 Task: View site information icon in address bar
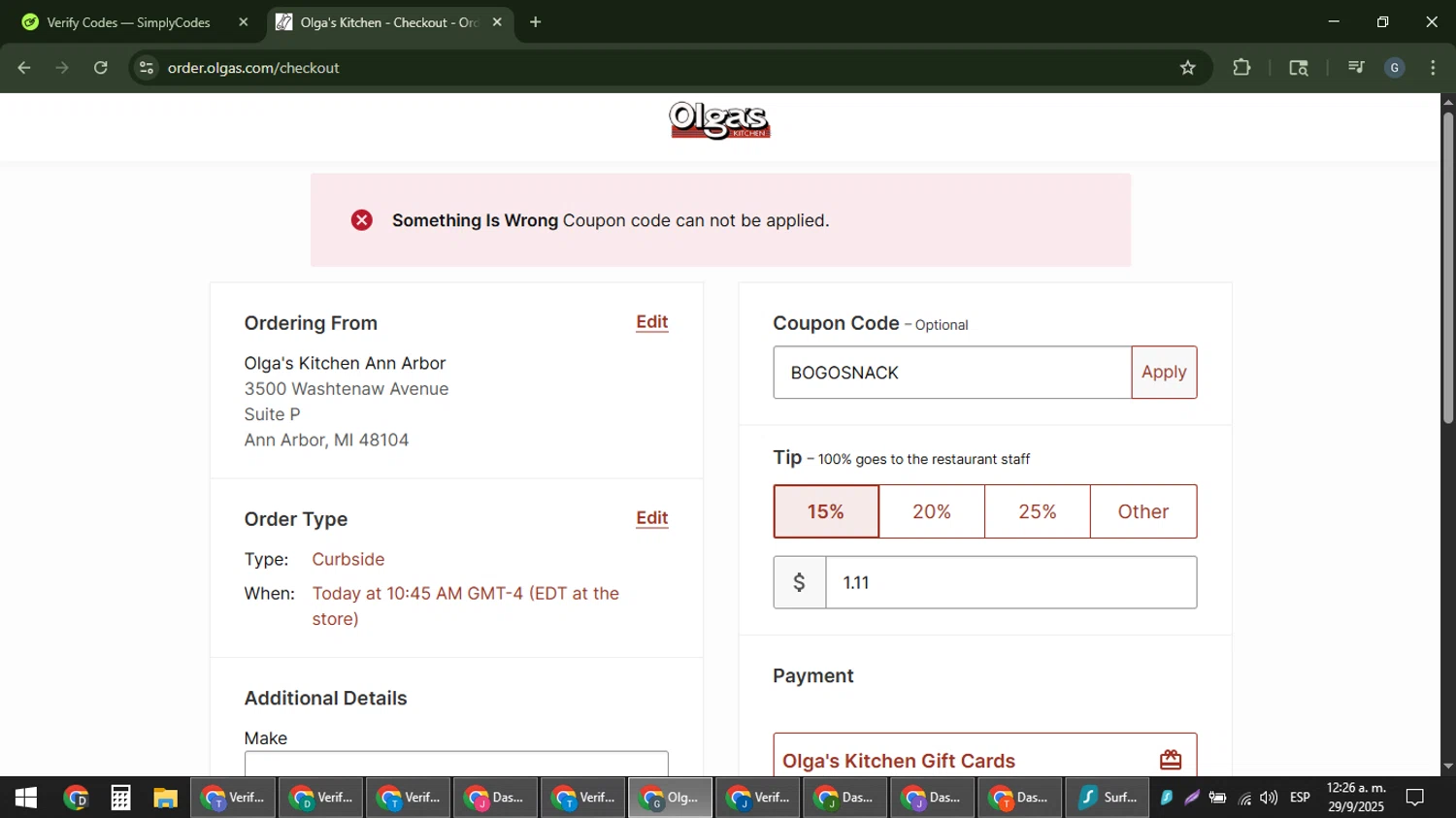point(147,68)
